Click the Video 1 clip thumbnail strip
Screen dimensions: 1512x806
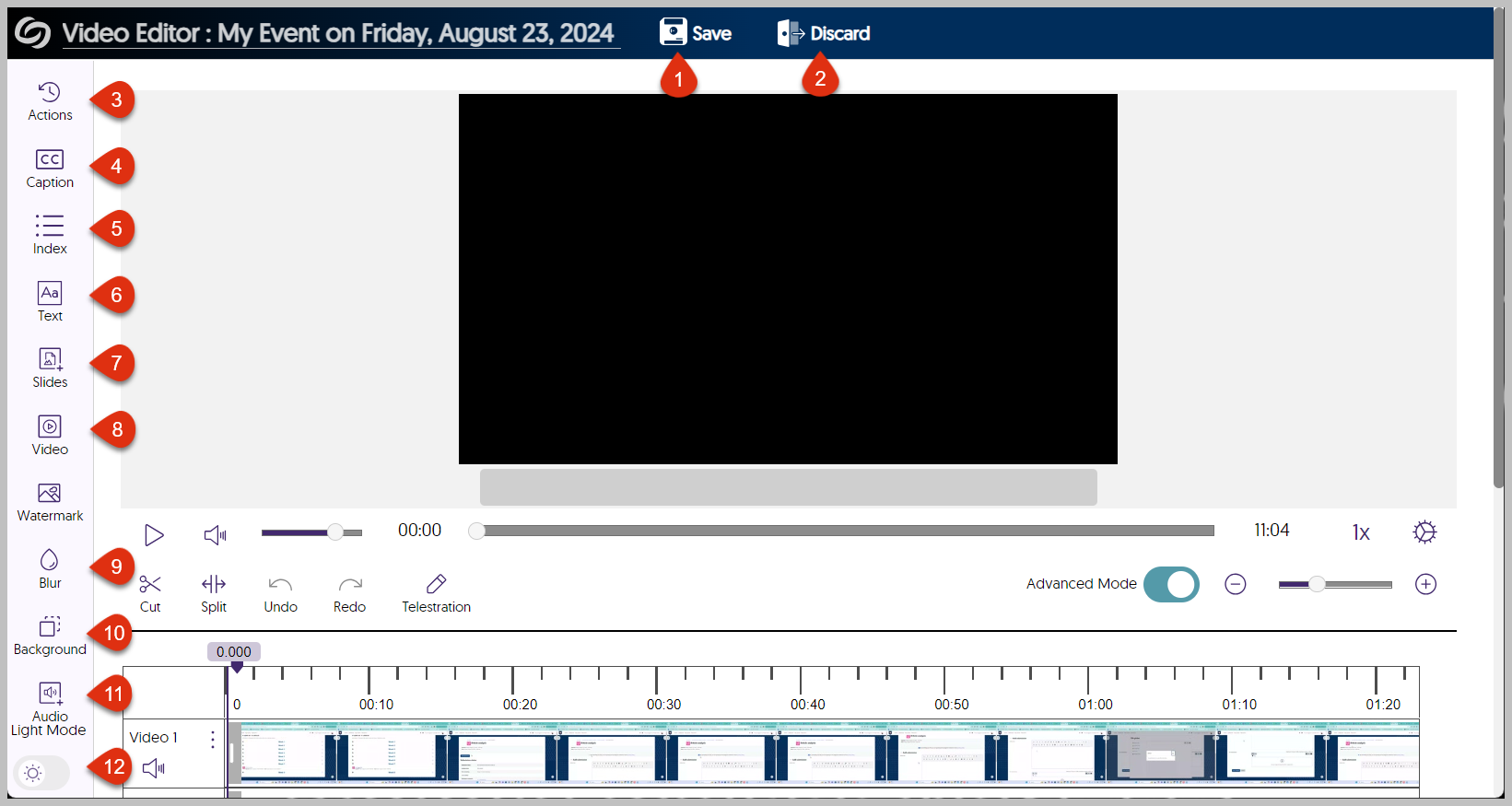tap(823, 753)
